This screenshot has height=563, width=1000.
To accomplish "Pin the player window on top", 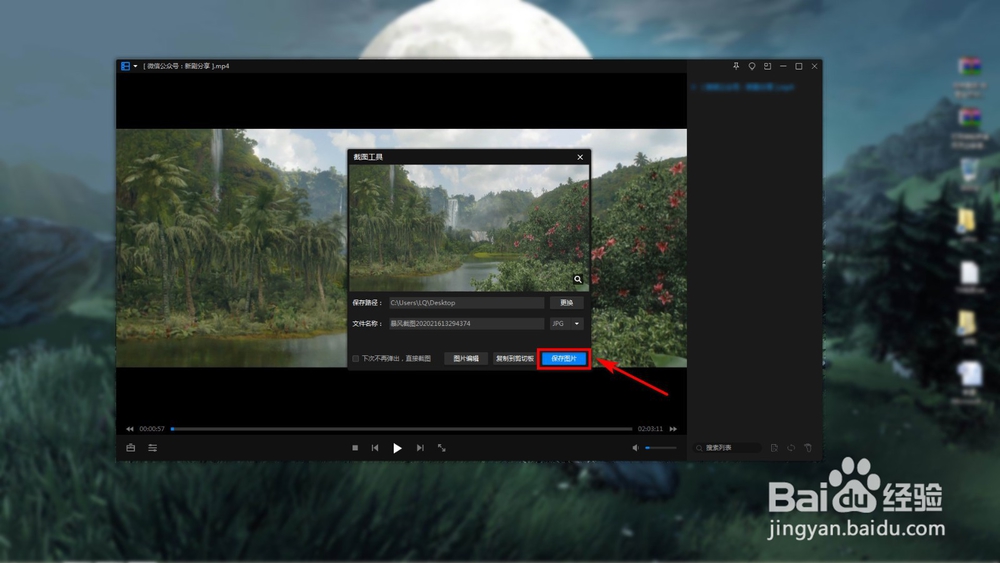I will pos(735,66).
